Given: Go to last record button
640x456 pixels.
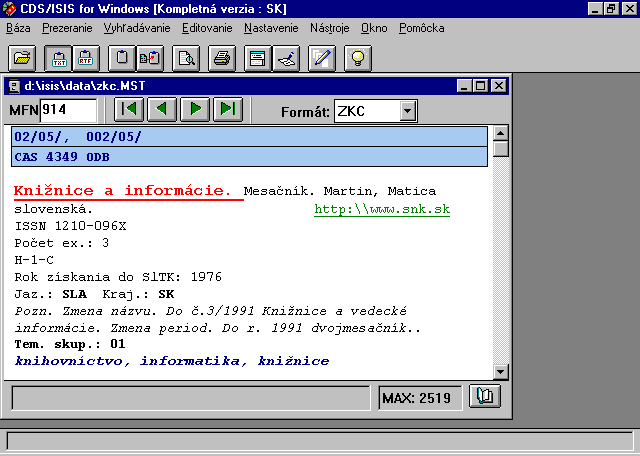Looking at the screenshot, I should tap(228, 109).
